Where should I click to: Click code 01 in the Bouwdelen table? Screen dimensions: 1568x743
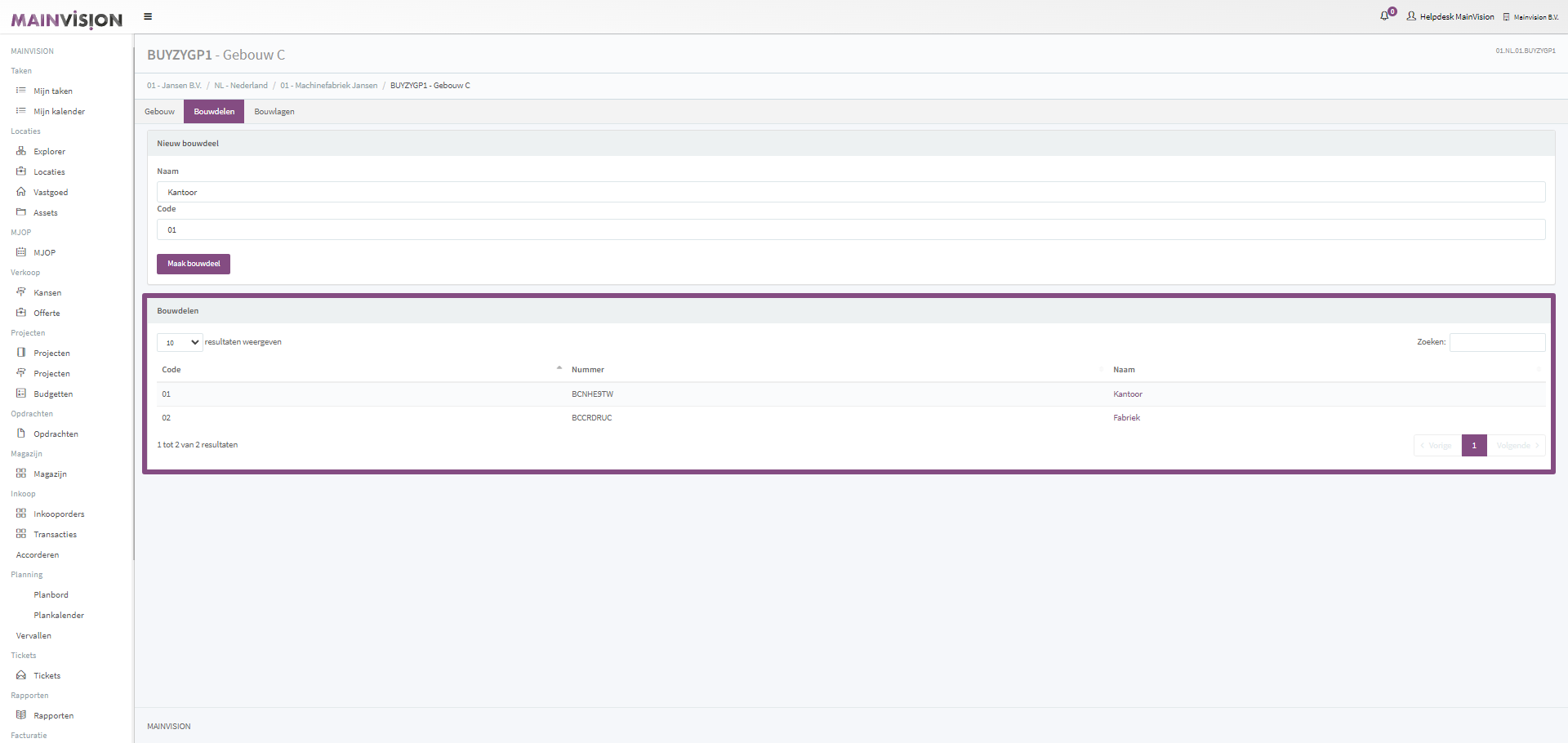click(166, 394)
